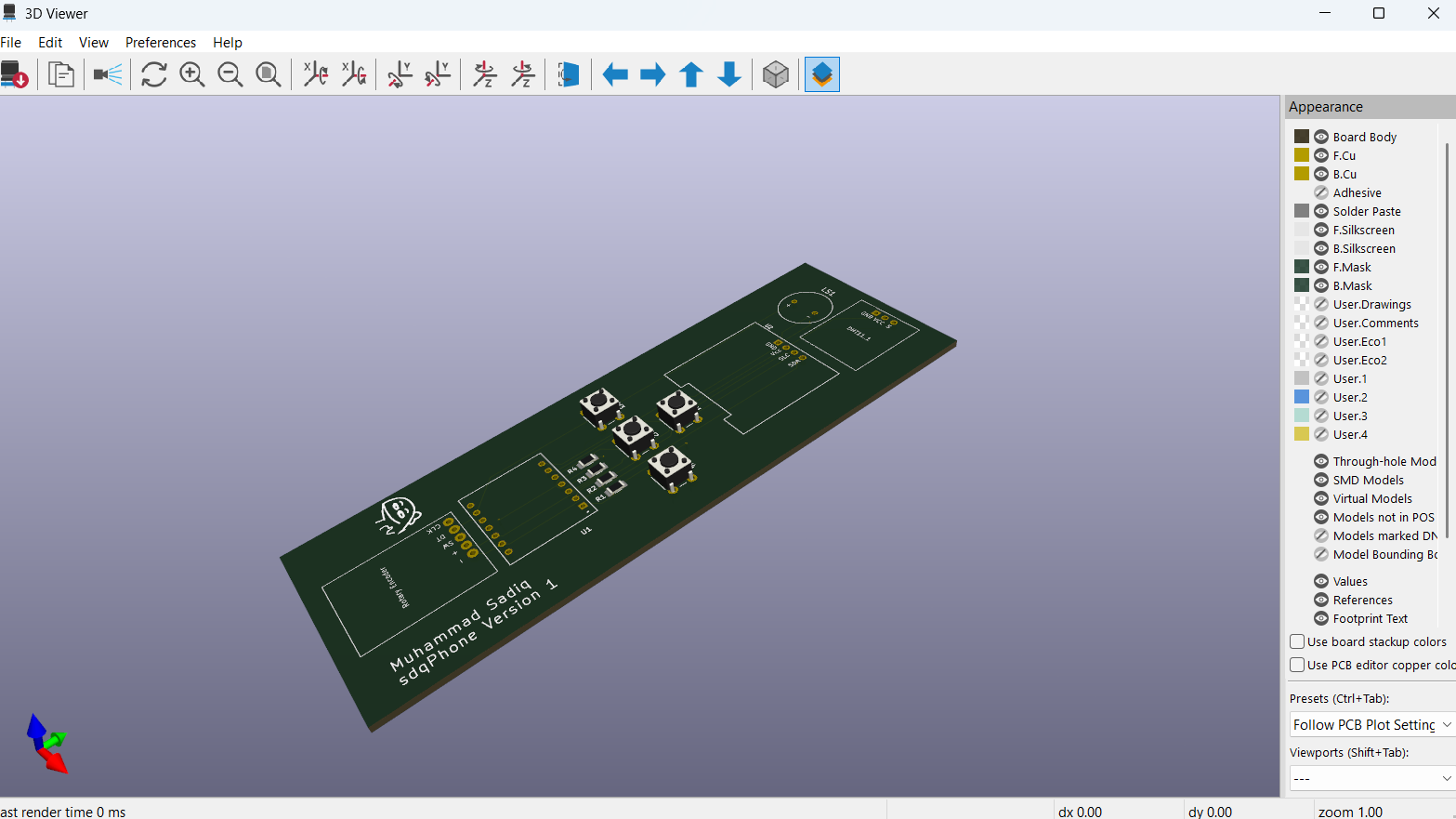Toggle orthographic projection cube icon
The width and height of the screenshot is (1456, 819).
coord(776,74)
